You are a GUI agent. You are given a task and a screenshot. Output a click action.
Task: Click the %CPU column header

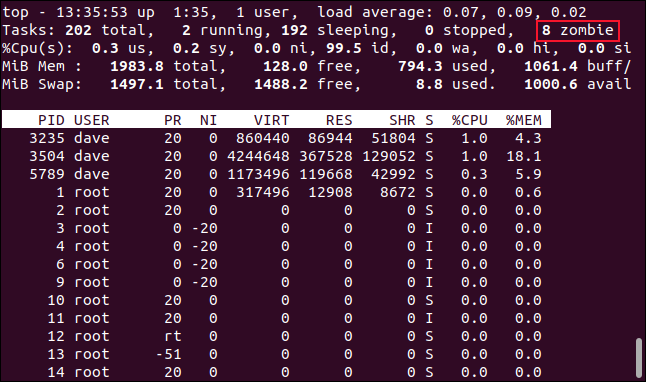click(469, 120)
